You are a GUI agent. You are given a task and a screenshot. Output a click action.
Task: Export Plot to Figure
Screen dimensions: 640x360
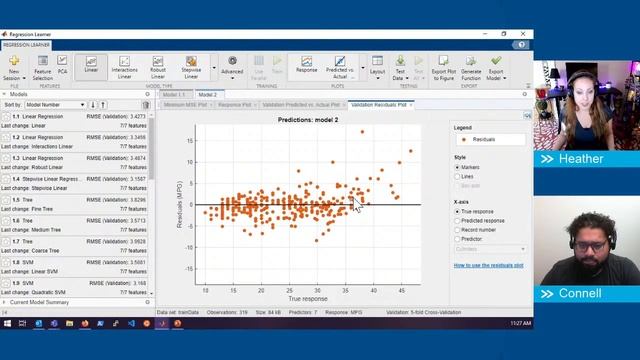[x=444, y=68]
